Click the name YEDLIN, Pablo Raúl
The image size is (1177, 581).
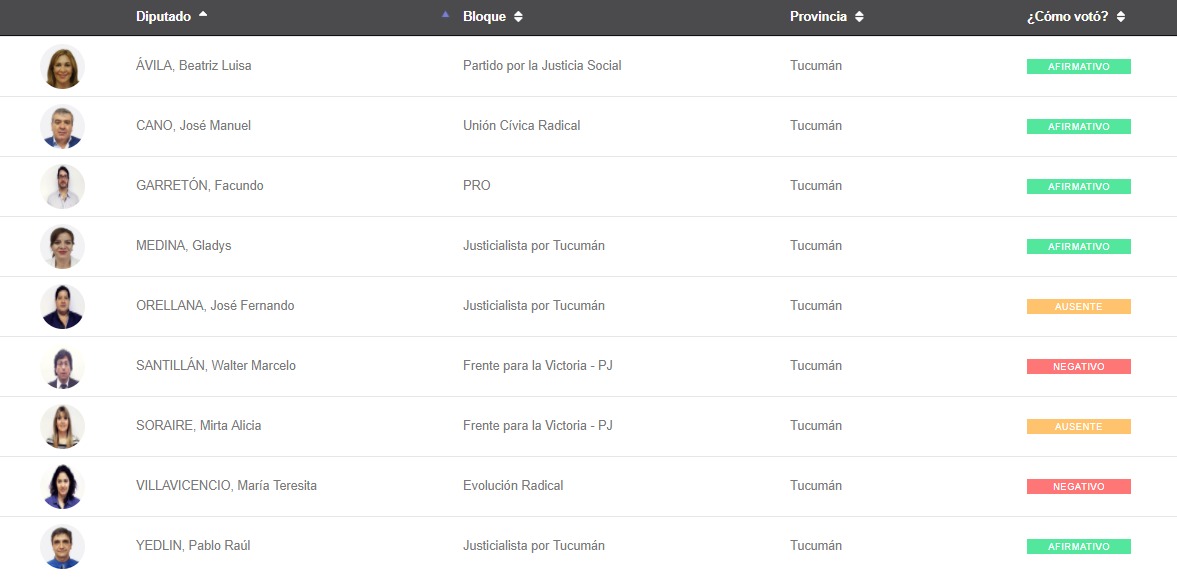(x=193, y=546)
